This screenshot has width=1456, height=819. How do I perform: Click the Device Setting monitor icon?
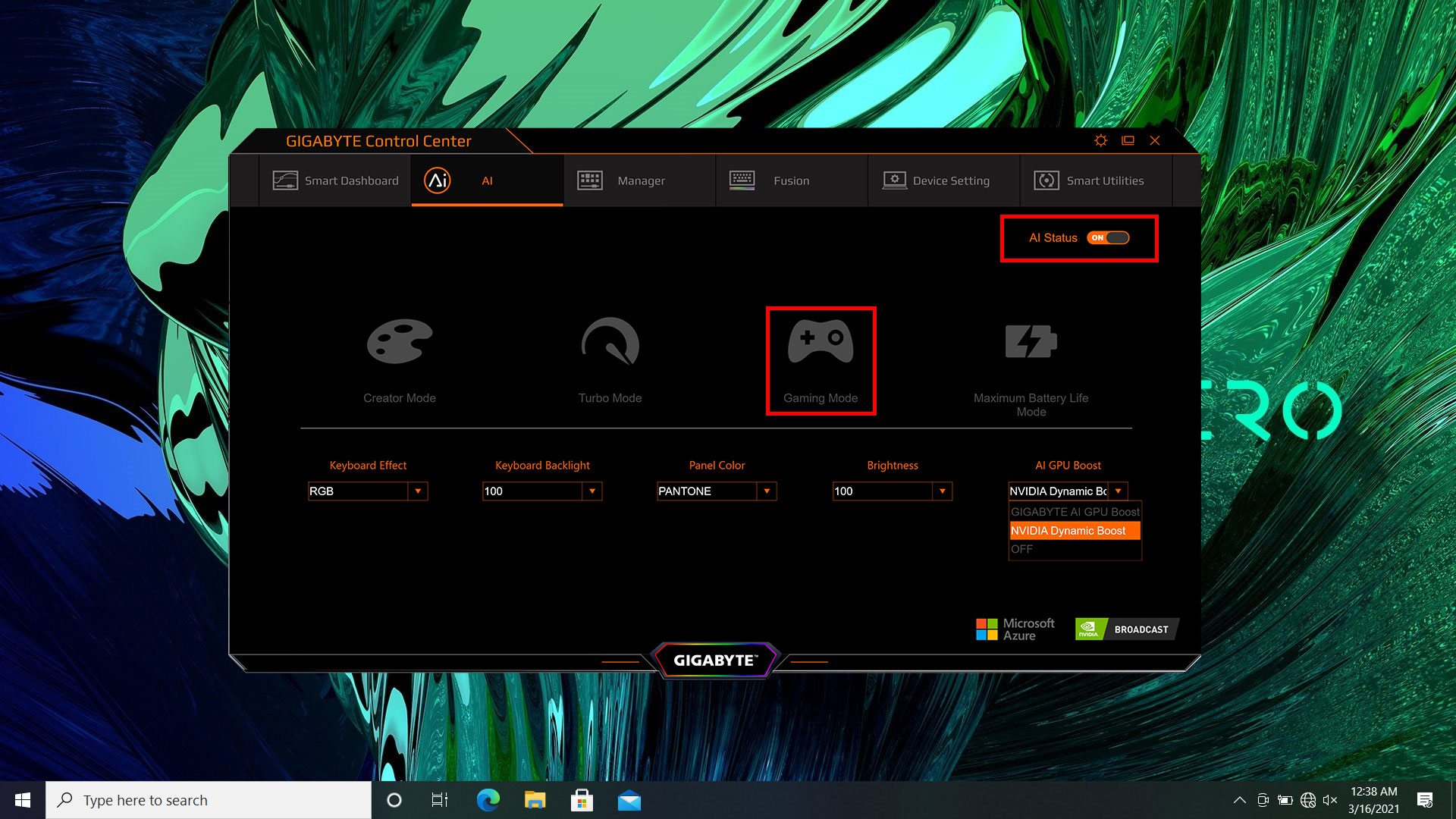coord(895,180)
